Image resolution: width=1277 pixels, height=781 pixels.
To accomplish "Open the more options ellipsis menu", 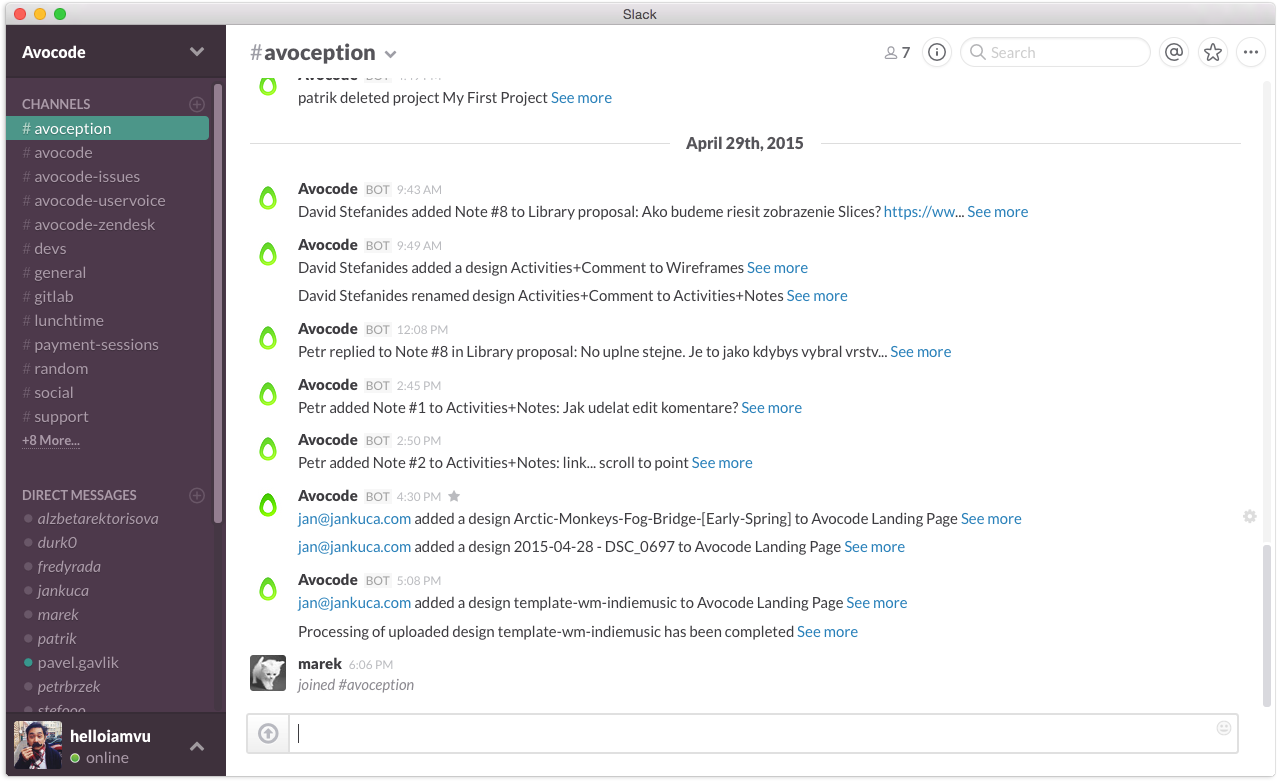I will click(1251, 53).
